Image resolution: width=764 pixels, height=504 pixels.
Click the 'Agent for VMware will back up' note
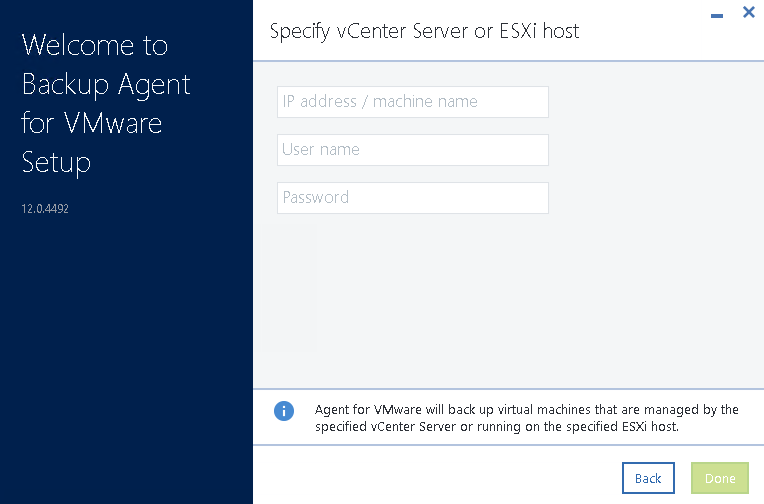pyautogui.click(x=527, y=418)
